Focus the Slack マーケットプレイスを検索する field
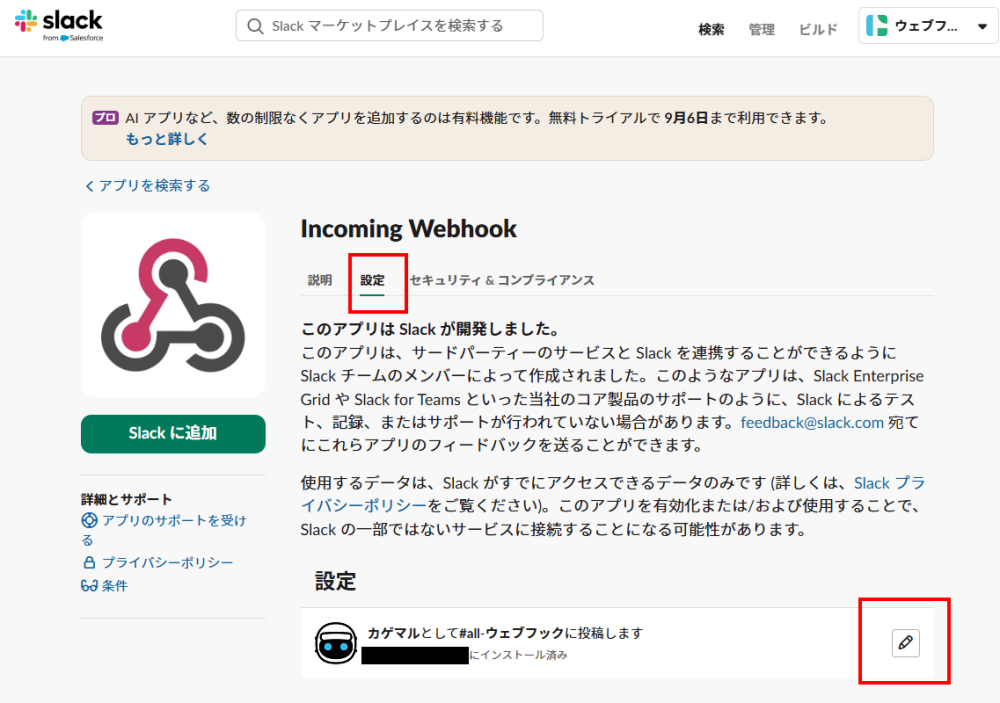 [x=389, y=26]
